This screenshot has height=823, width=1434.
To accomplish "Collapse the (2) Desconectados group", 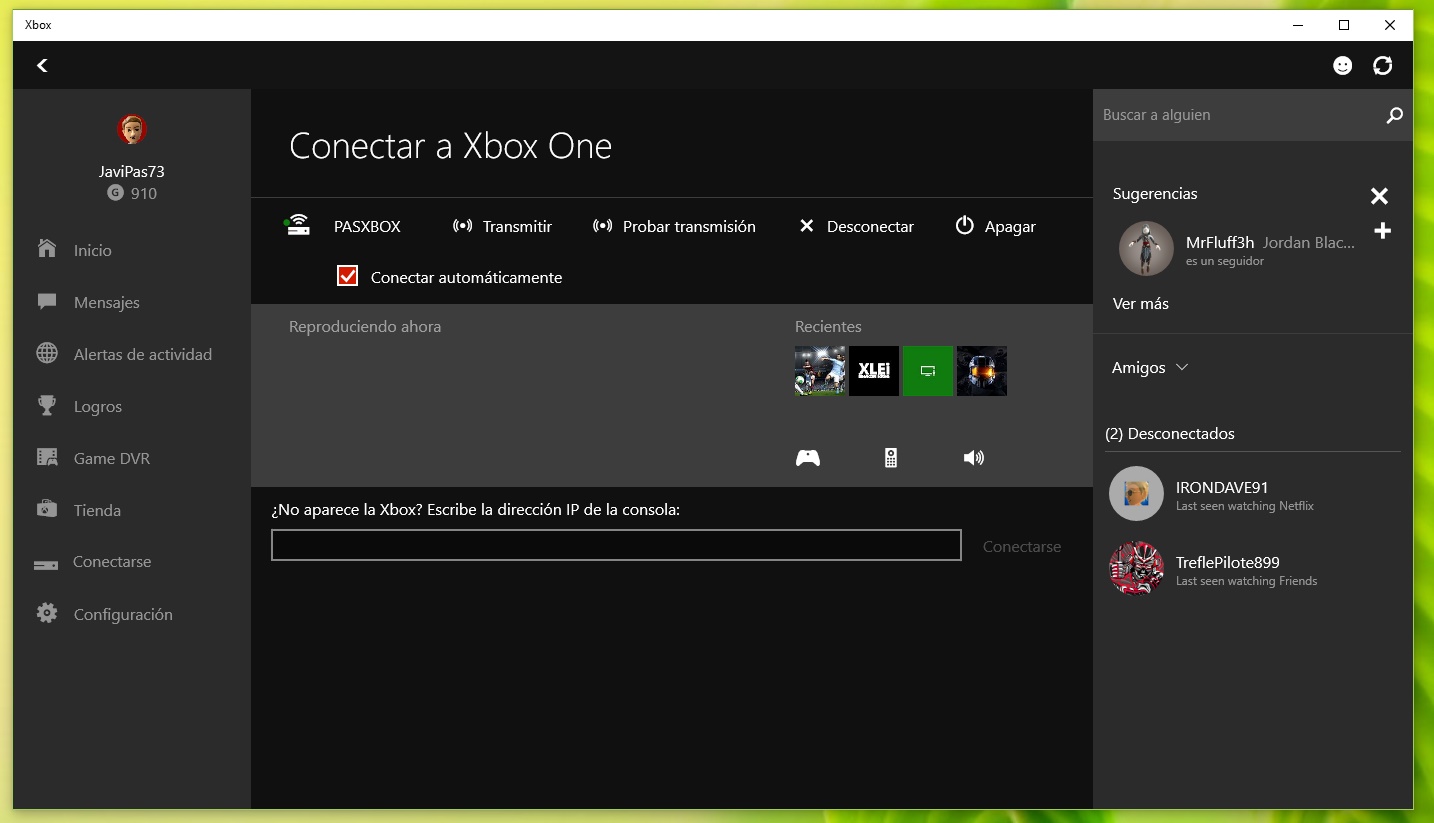I will pos(1170,434).
